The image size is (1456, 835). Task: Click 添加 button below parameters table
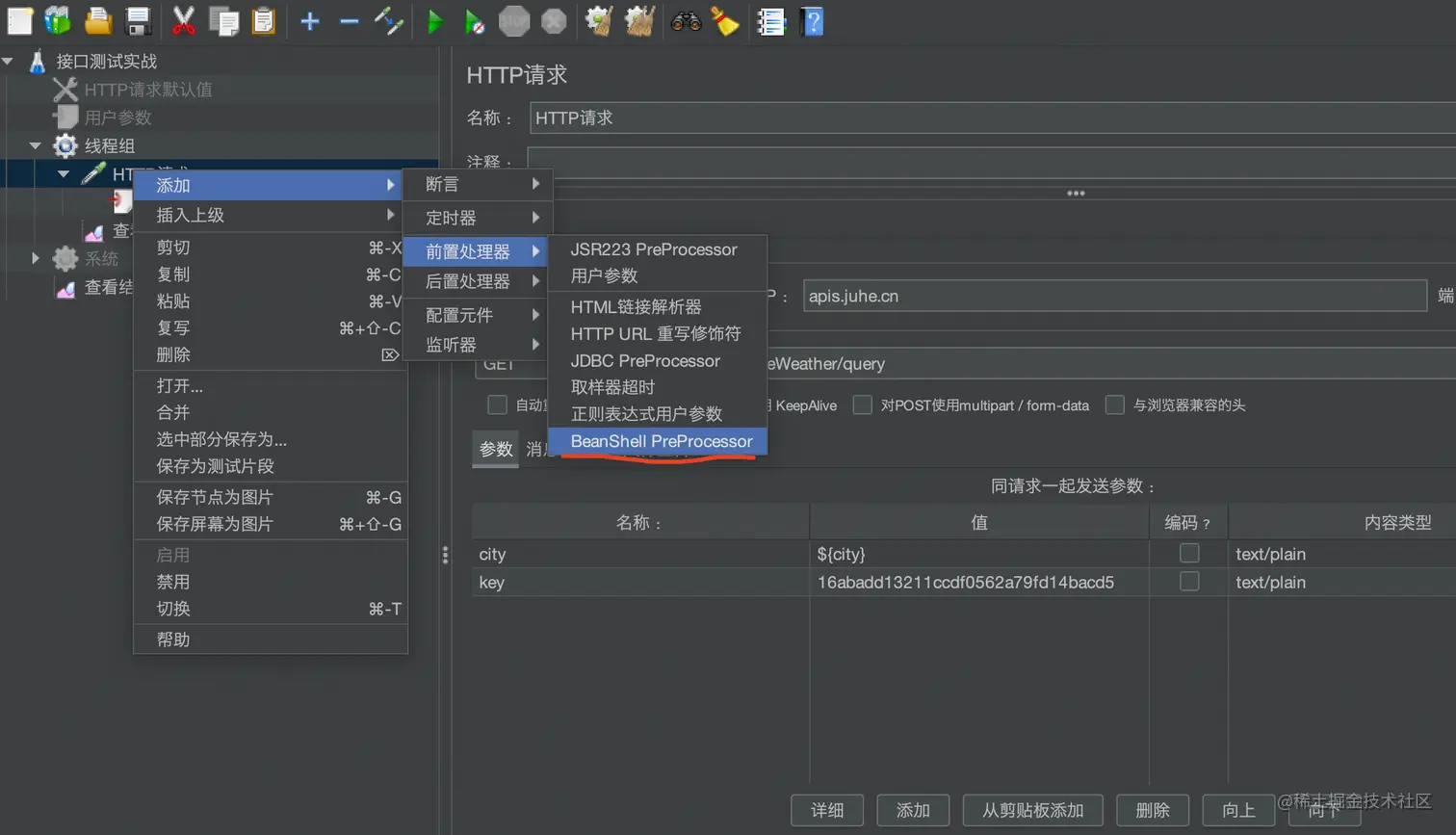point(913,810)
